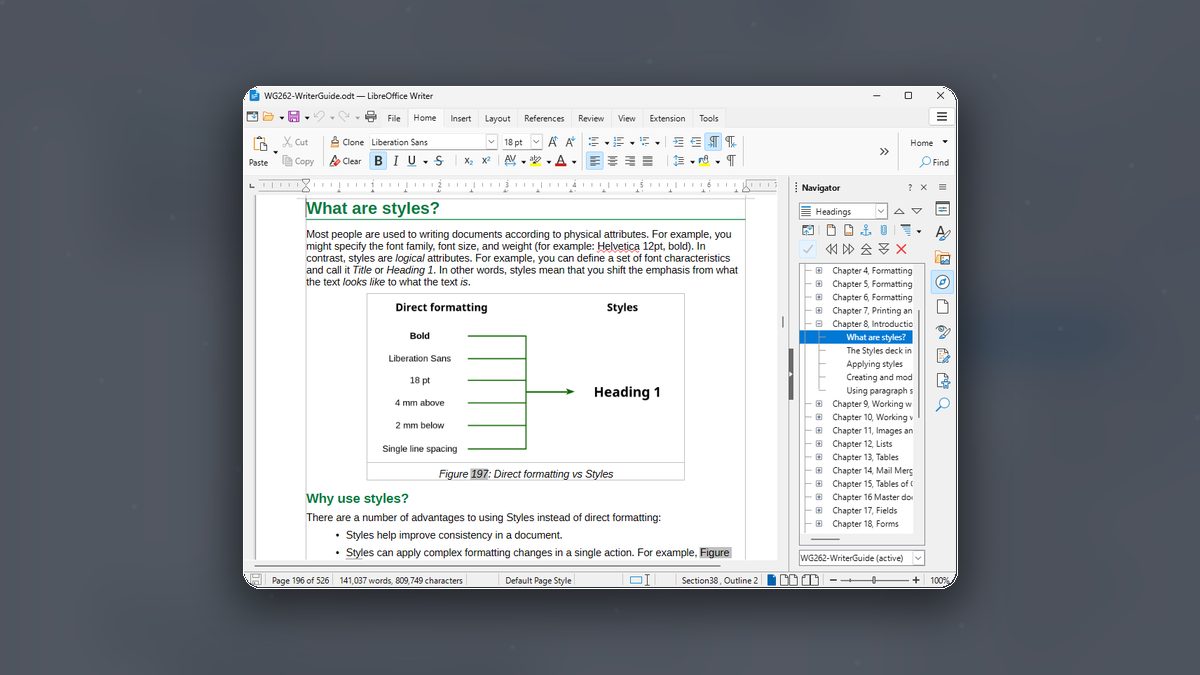The width and height of the screenshot is (1200, 675).
Task: Select 'Chapter 17, Fields' in Navigator
Action: (x=864, y=510)
